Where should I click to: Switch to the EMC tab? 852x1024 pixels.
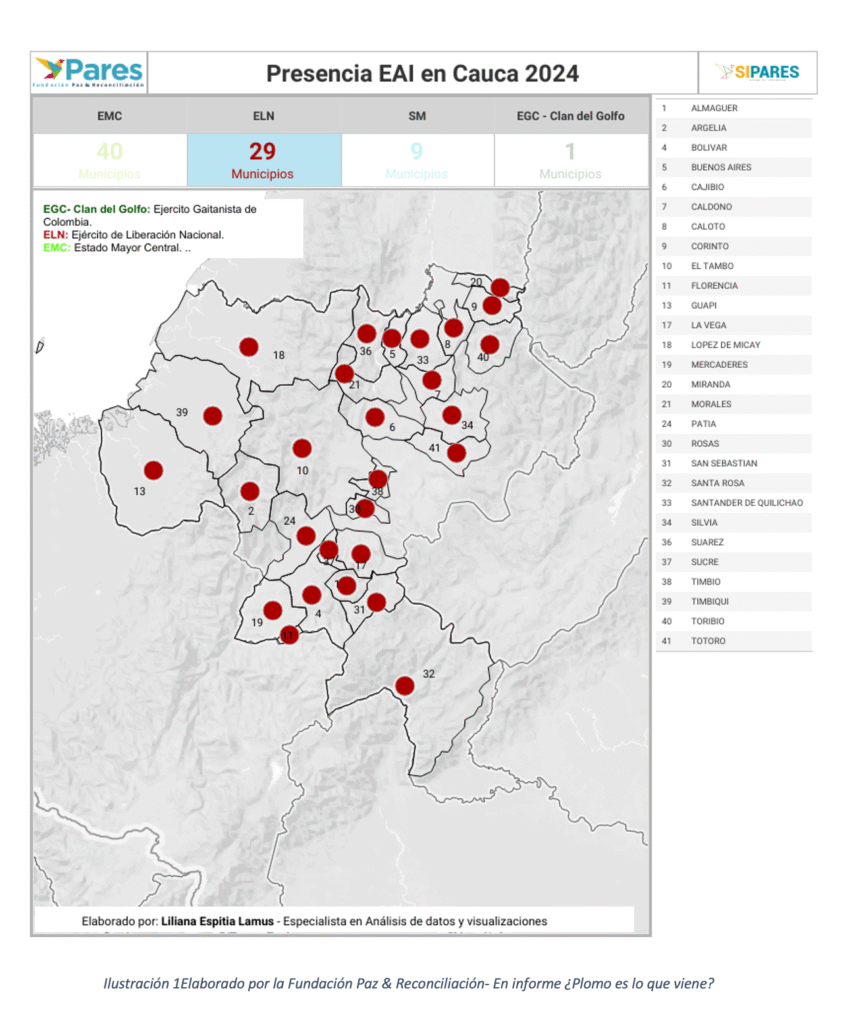(110, 116)
